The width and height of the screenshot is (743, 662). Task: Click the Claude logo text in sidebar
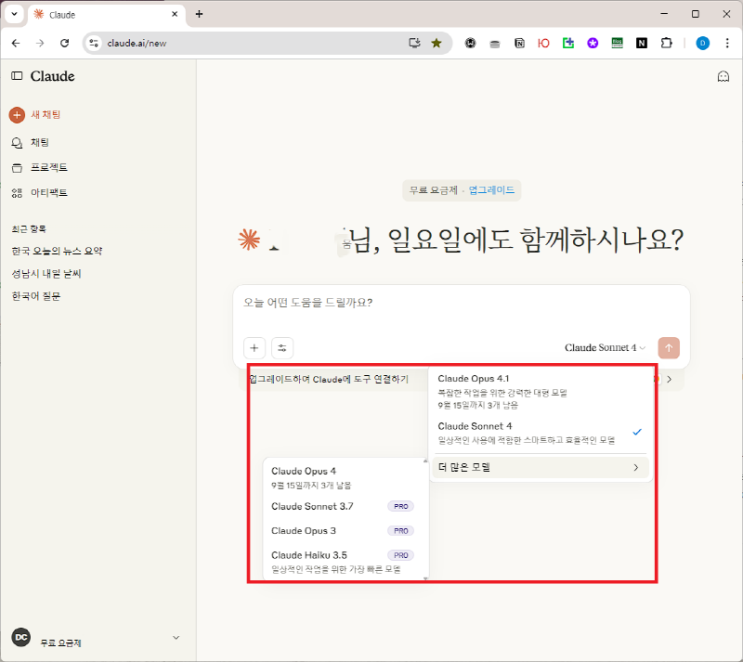52,76
